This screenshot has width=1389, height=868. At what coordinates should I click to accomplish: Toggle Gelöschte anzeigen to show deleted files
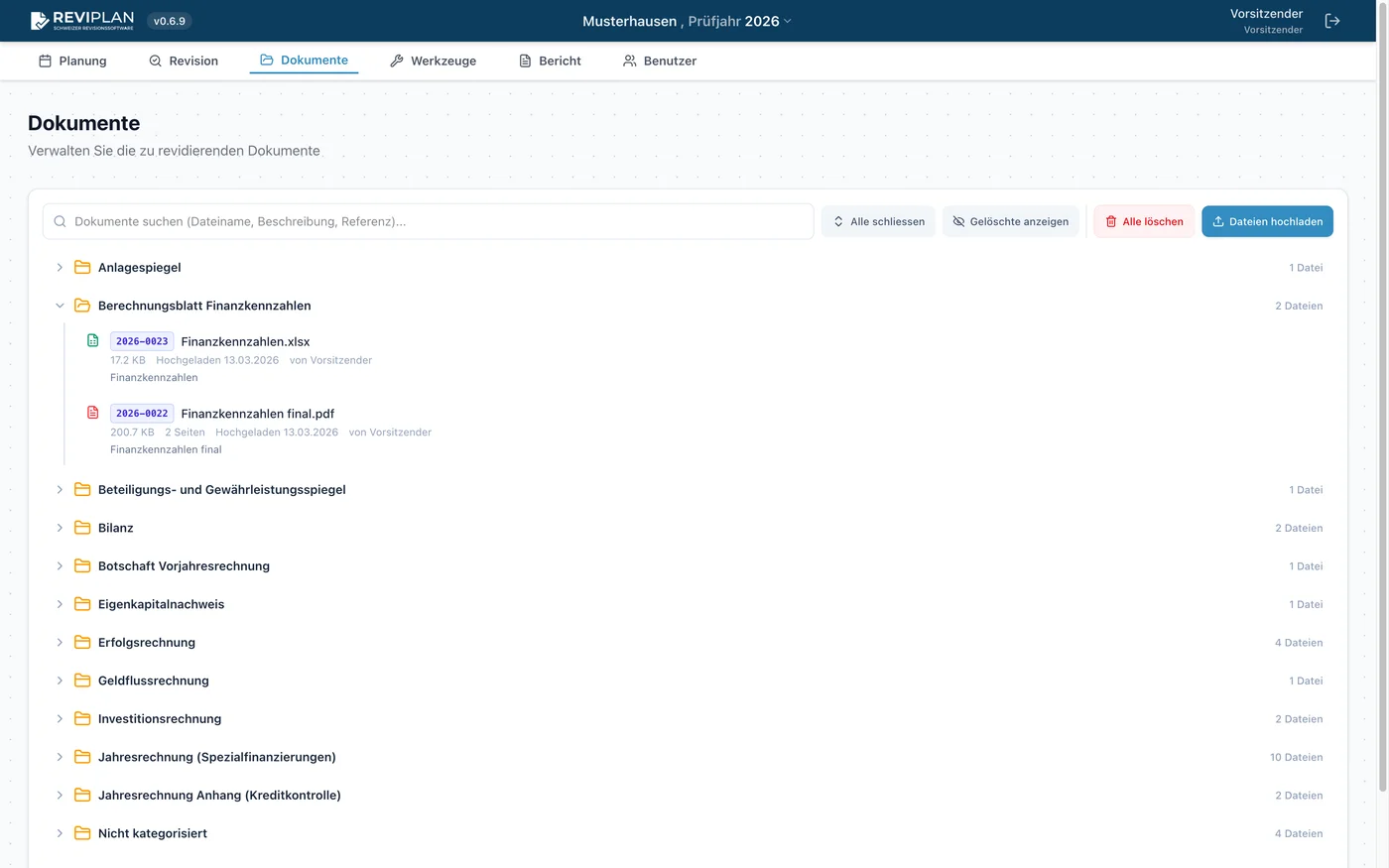coord(1010,222)
